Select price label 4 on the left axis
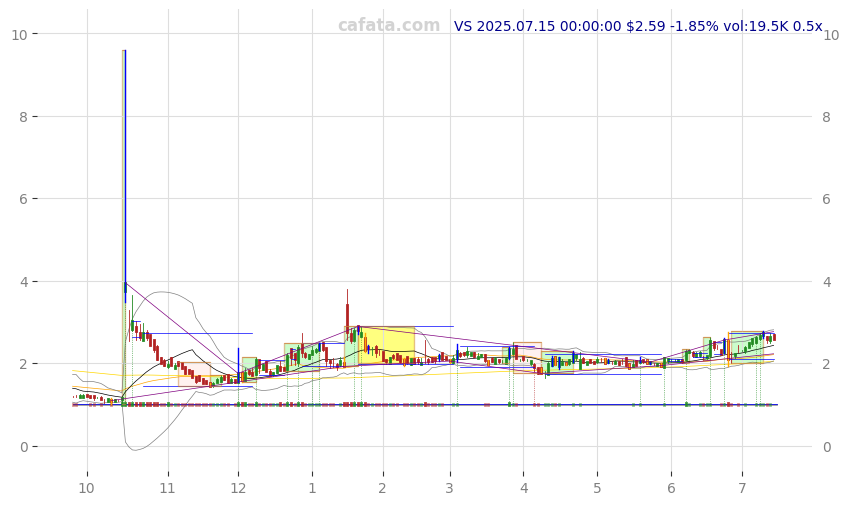This screenshot has width=849, height=505. (23, 282)
